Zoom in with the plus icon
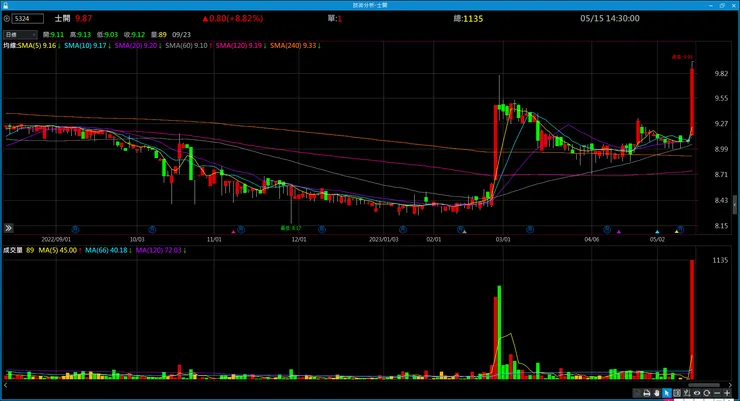The image size is (740, 401). tap(727, 393)
